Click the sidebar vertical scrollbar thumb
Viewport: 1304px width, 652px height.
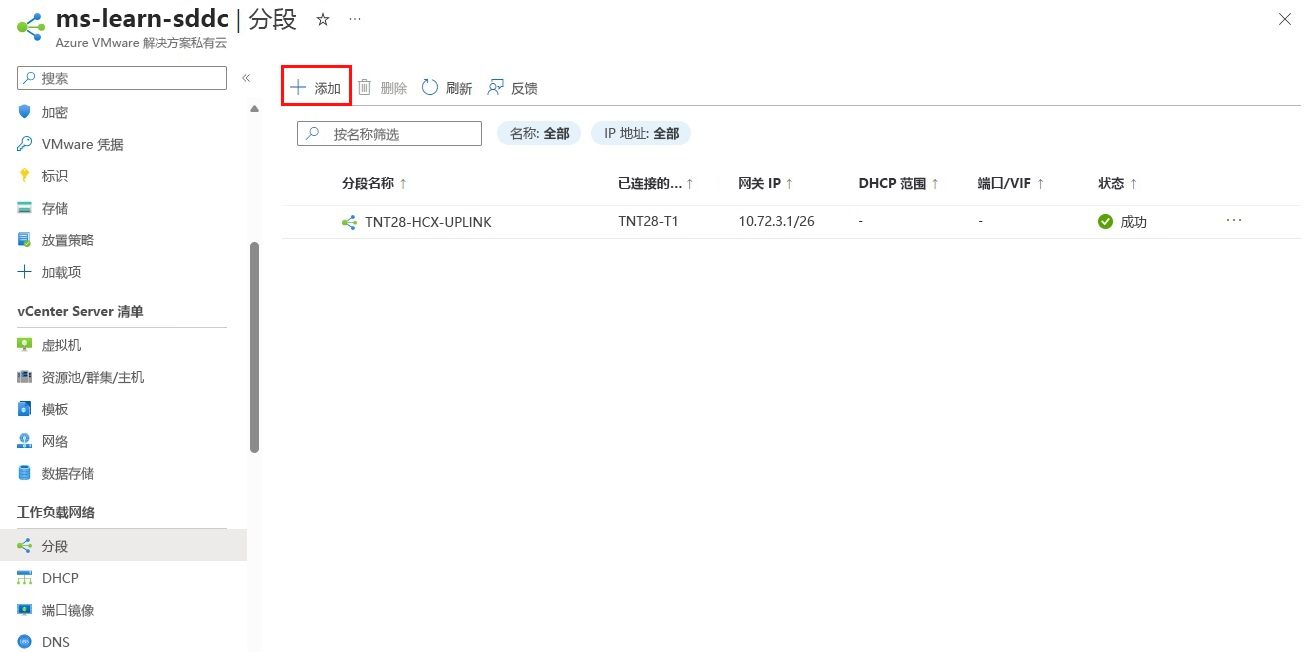254,347
